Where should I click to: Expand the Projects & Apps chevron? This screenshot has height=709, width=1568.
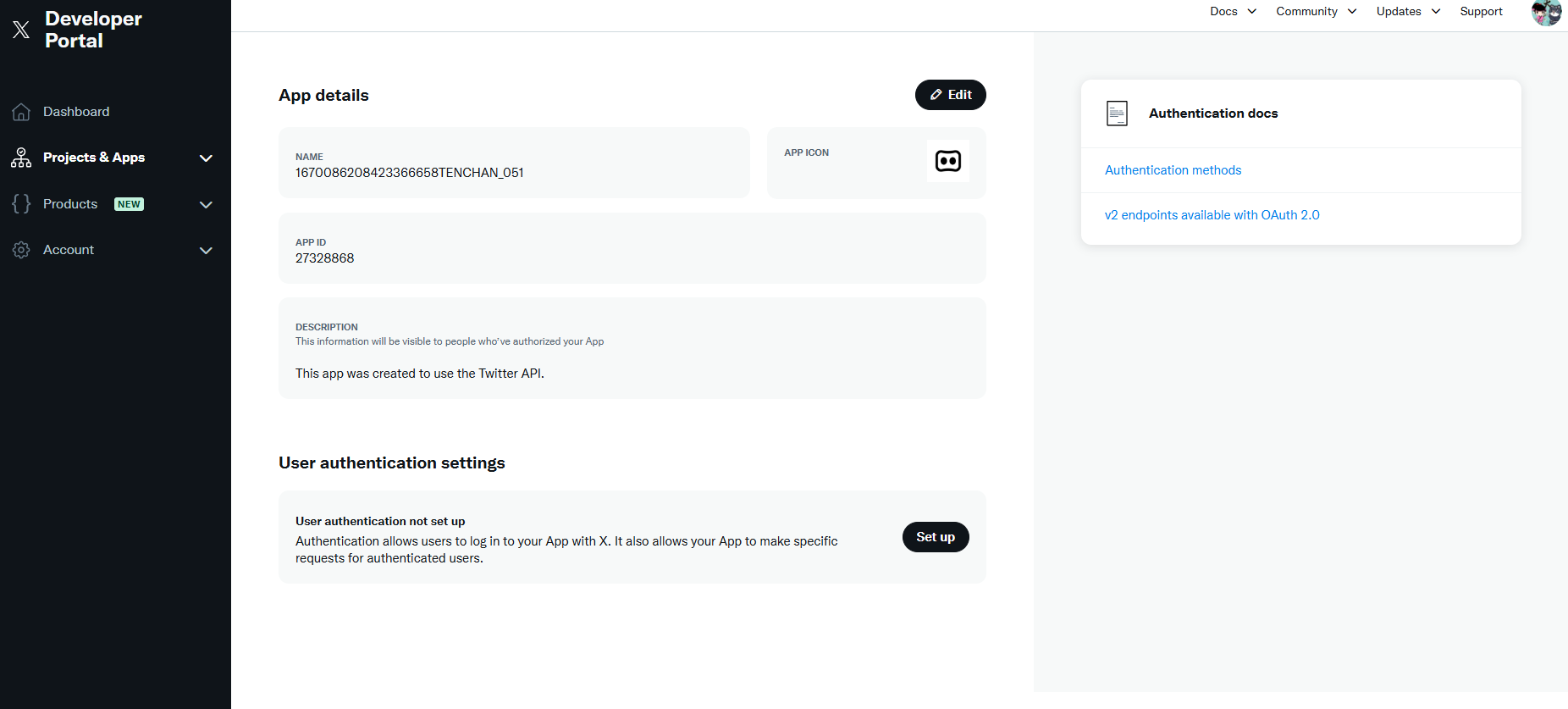(206, 158)
